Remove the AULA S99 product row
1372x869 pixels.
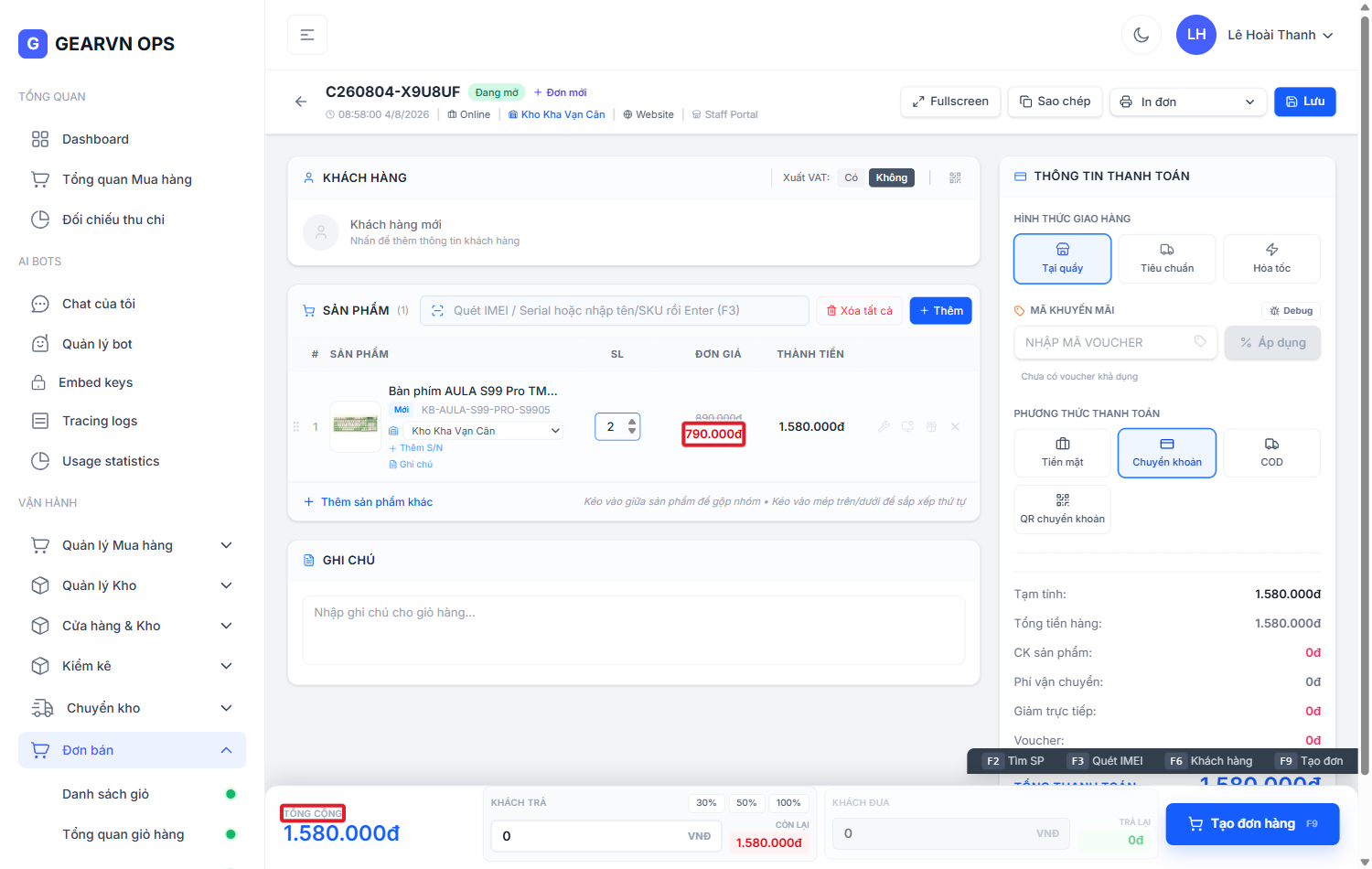(955, 426)
